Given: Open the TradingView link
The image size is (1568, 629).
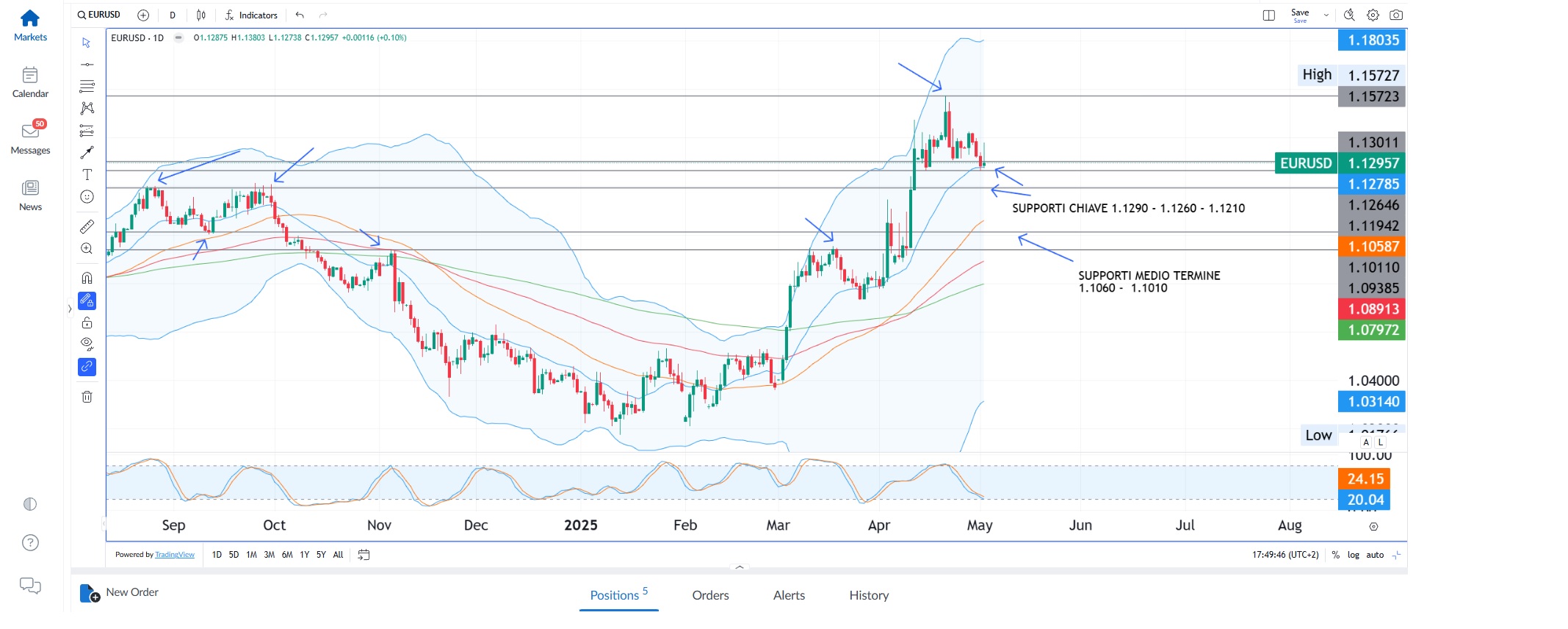Looking at the screenshot, I should 175,555.
